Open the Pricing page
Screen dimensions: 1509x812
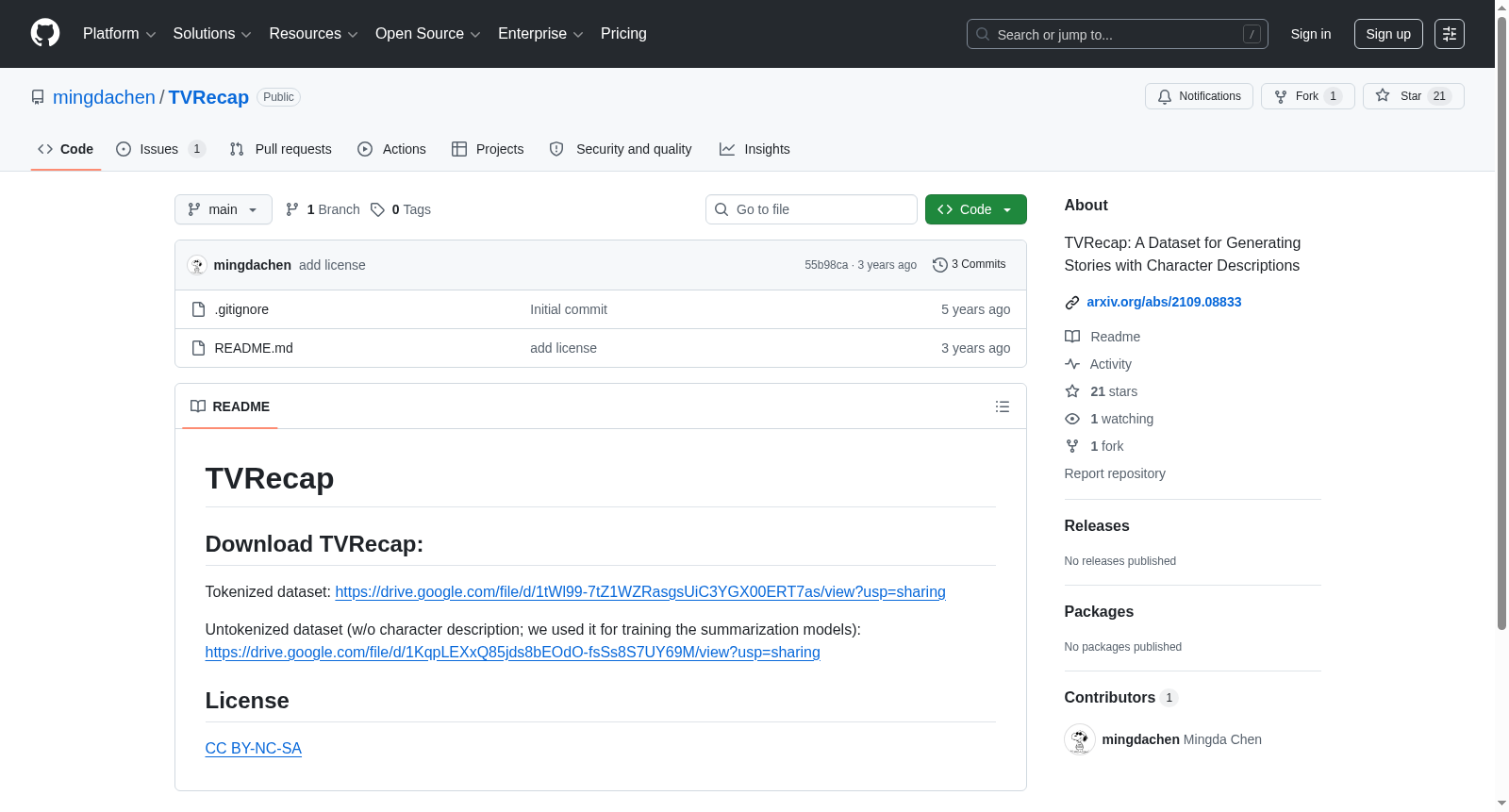[623, 34]
